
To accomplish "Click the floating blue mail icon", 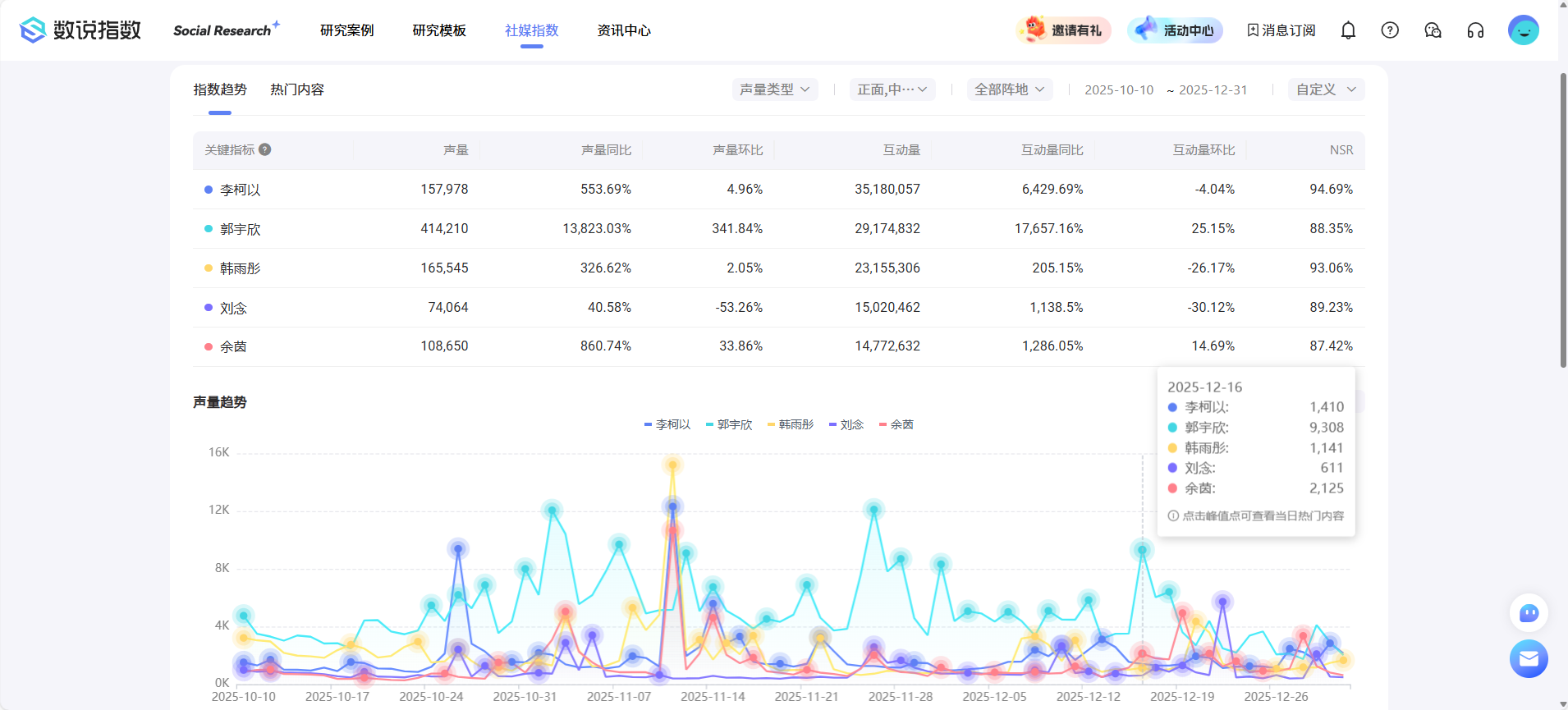I will click(1529, 658).
